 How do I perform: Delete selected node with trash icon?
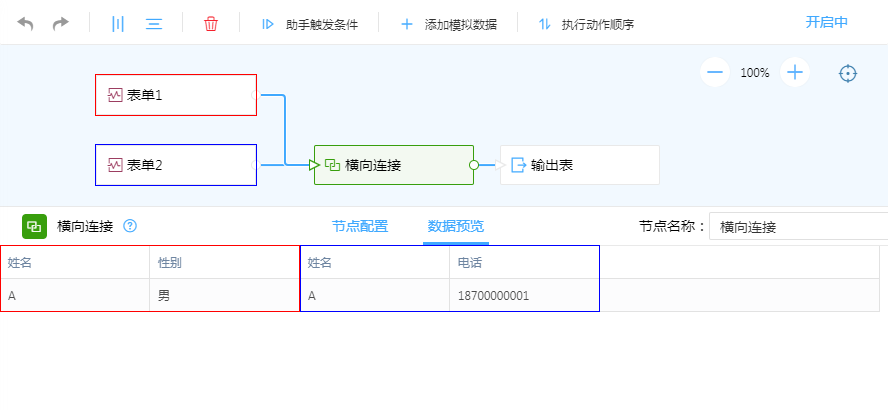click(x=211, y=23)
